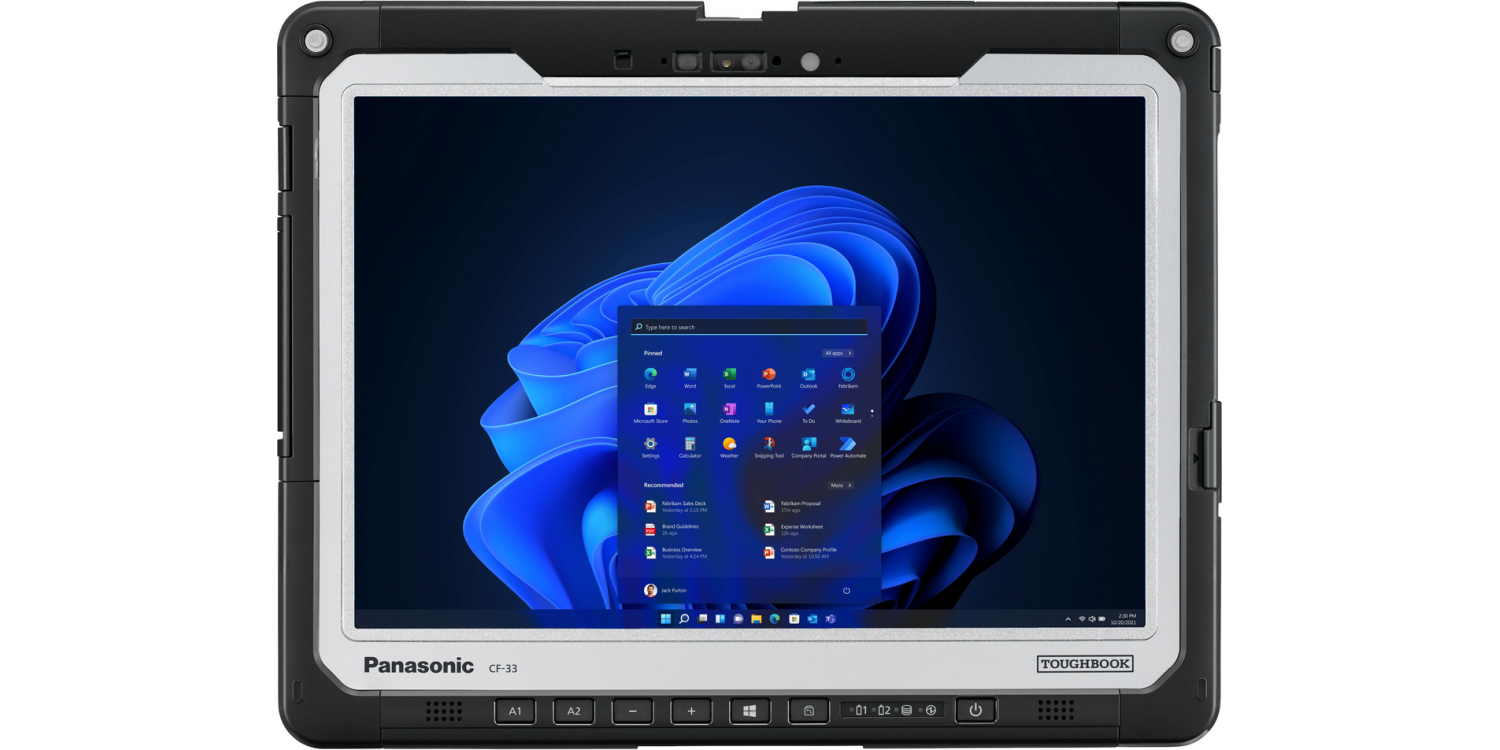The height and width of the screenshot is (750, 1500).
Task: Show All apps list
Action: click(838, 353)
